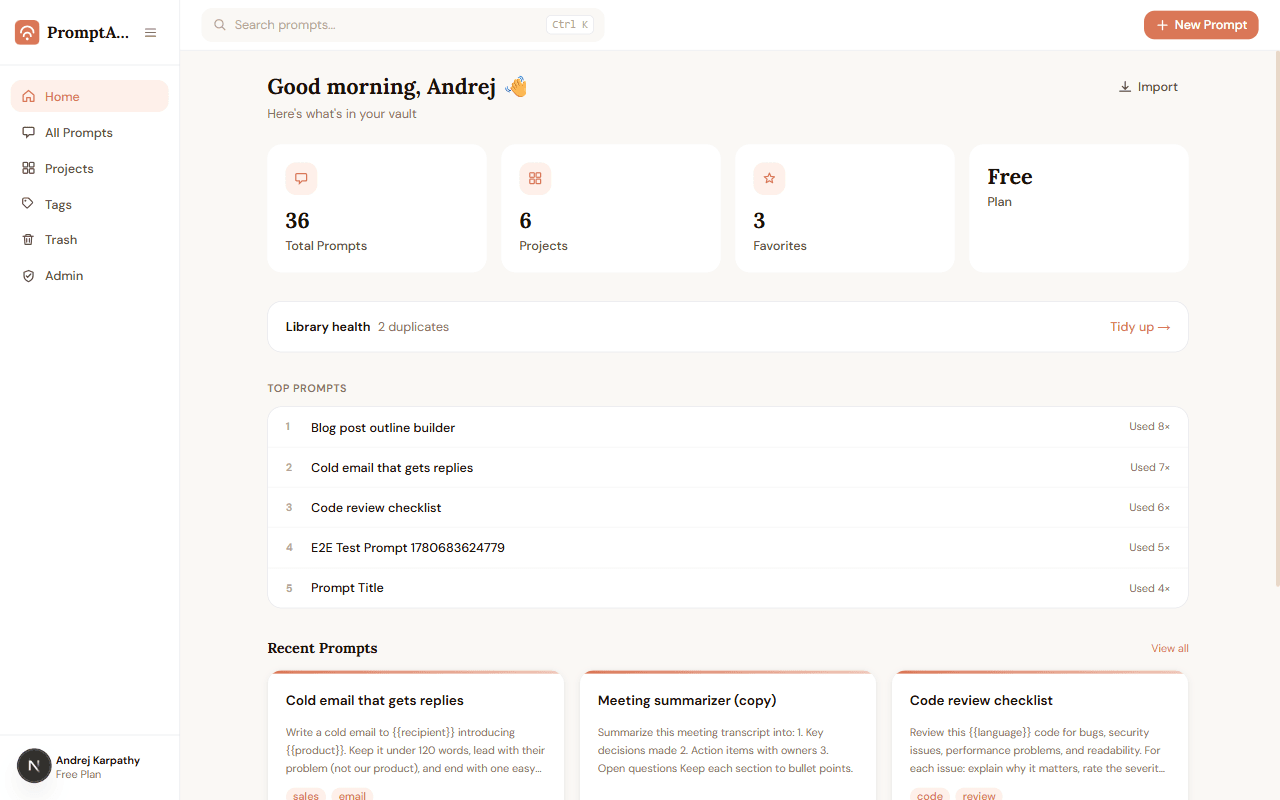Click the Import download icon
Viewport: 1280px width, 800px height.
click(x=1125, y=87)
